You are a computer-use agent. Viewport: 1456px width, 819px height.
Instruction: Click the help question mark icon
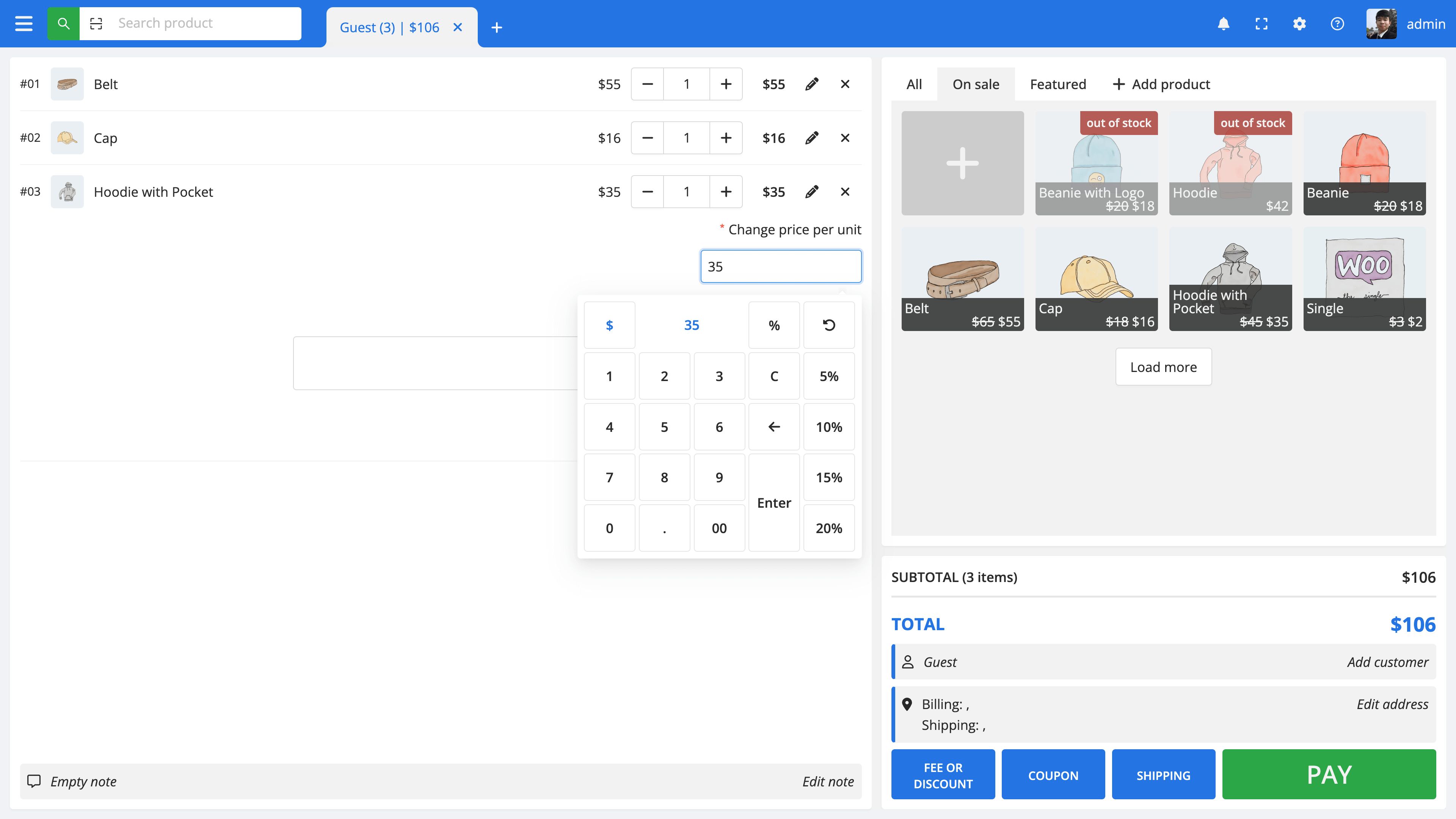(x=1337, y=24)
